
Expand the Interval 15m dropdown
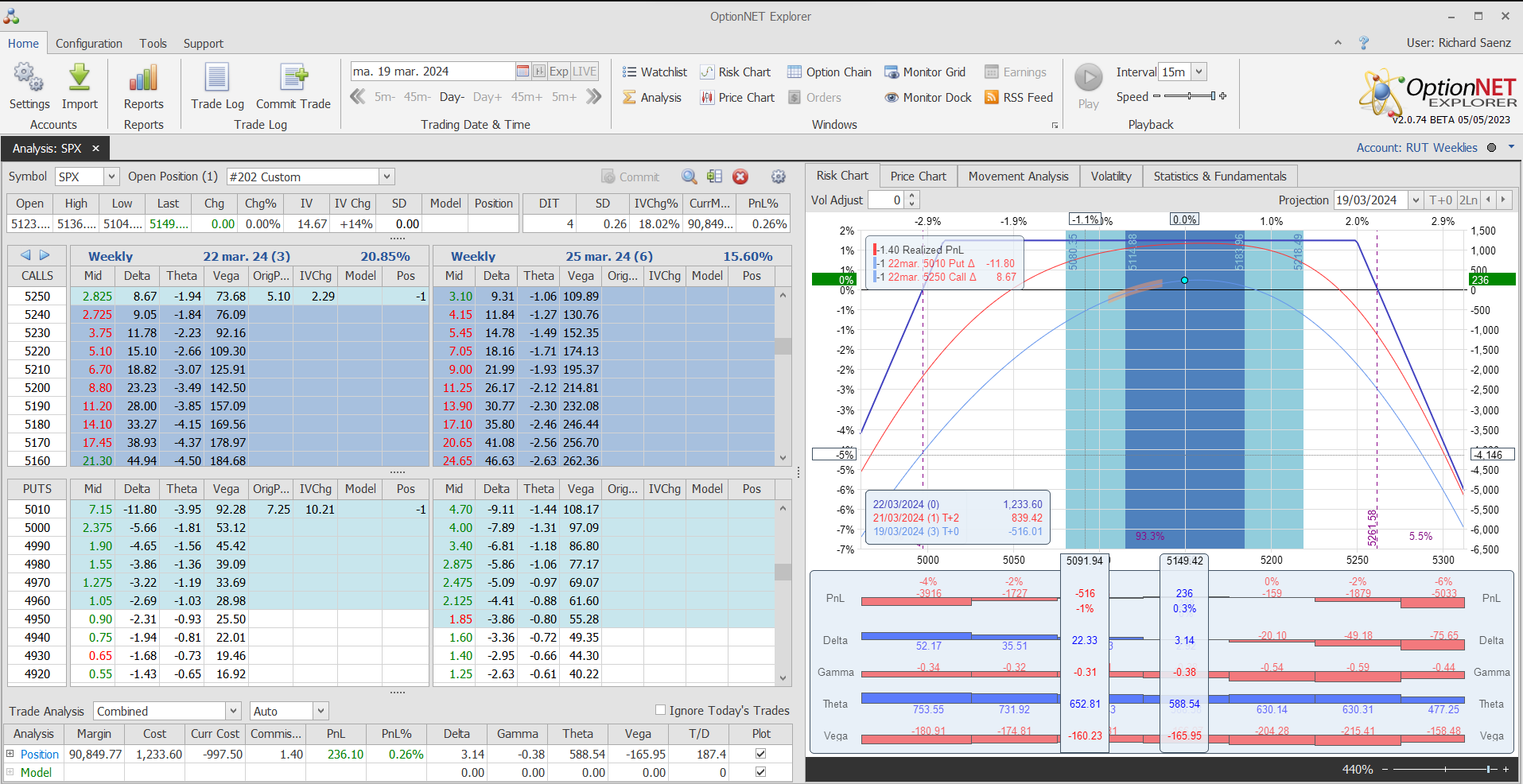1199,72
